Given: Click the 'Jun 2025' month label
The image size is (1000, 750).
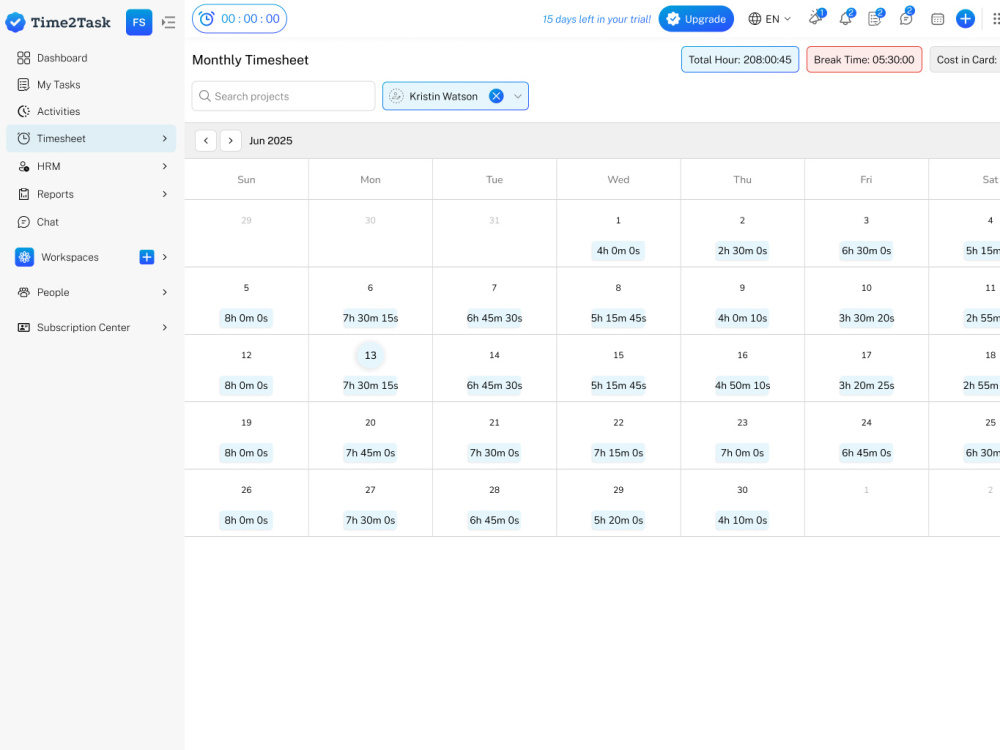Looking at the screenshot, I should 270,141.
